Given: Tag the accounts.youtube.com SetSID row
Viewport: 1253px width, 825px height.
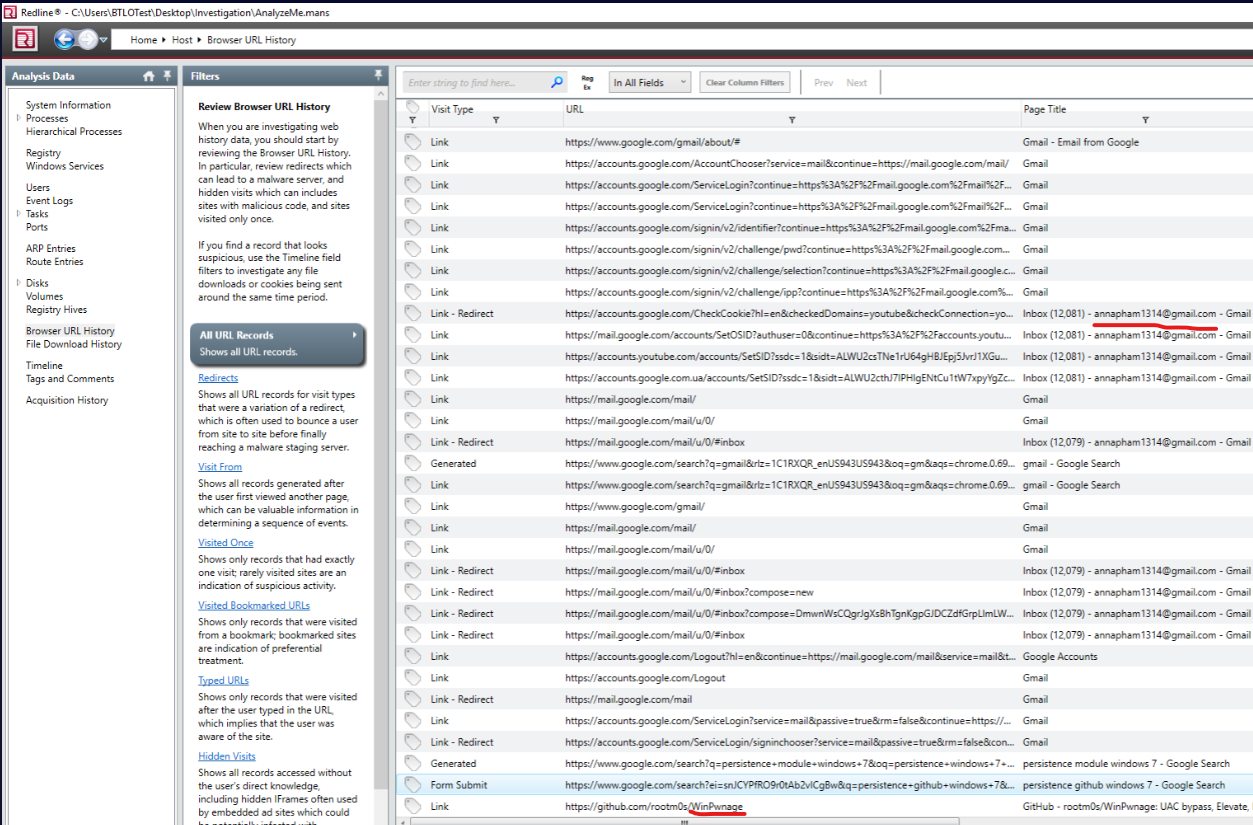Looking at the screenshot, I should [412, 356].
